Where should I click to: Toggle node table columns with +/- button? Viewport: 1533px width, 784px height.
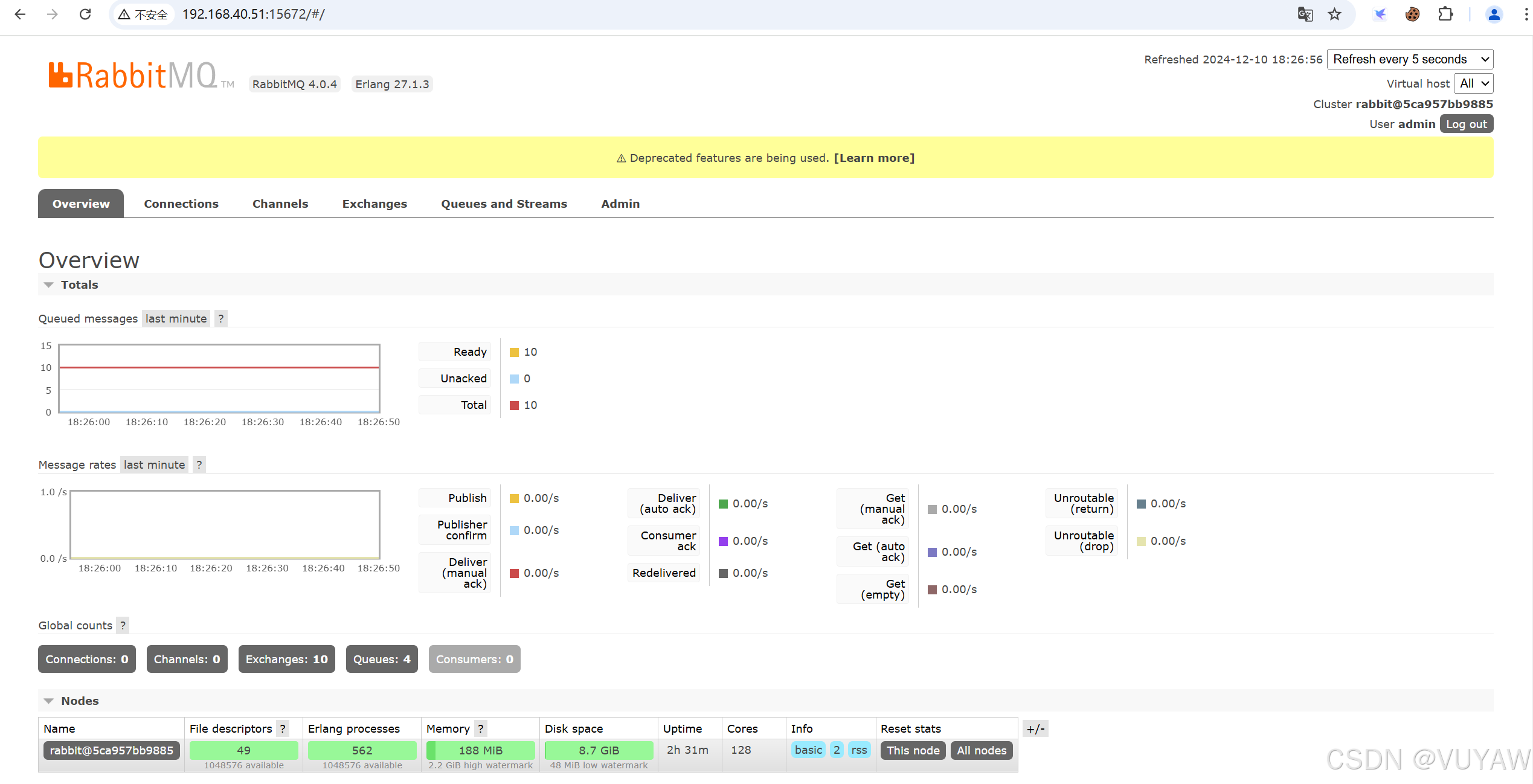coord(1035,728)
